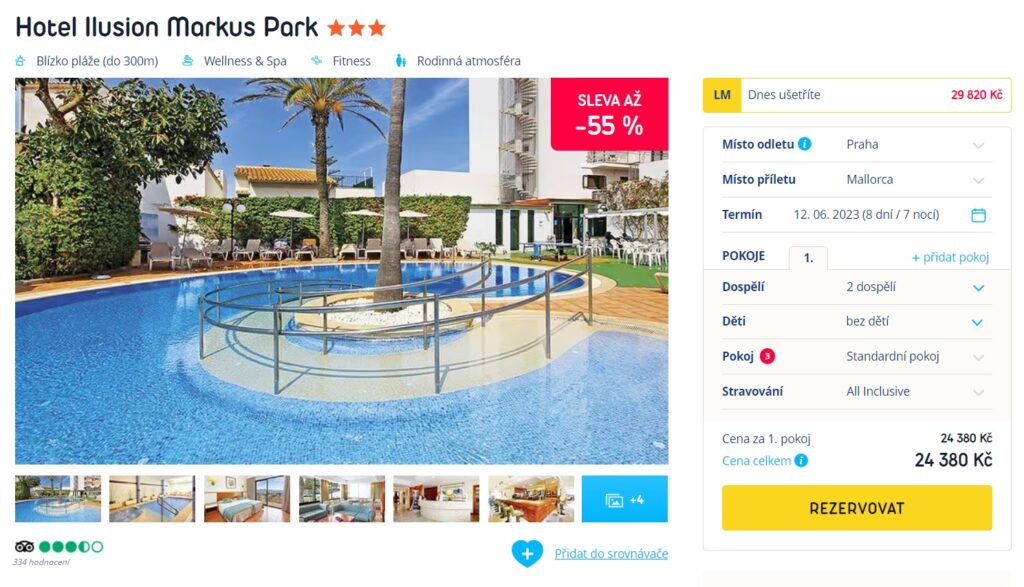1024x587 pixels.
Task: Open the calendar icon for Termín
Action: tap(978, 215)
